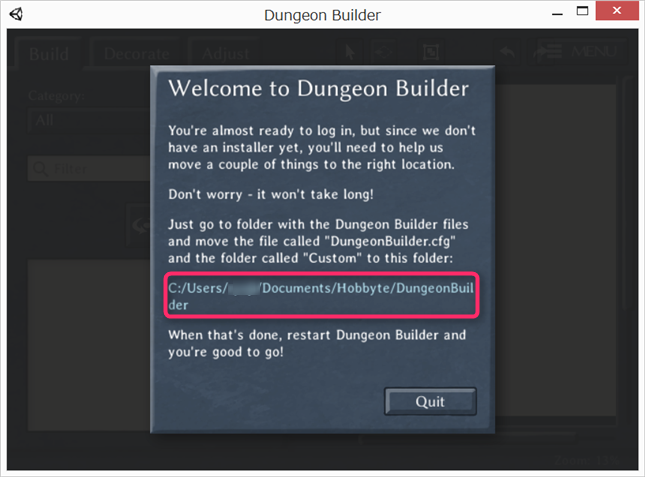Click the Quit button in the welcome dialog
This screenshot has height=477, width=645.
(x=430, y=401)
